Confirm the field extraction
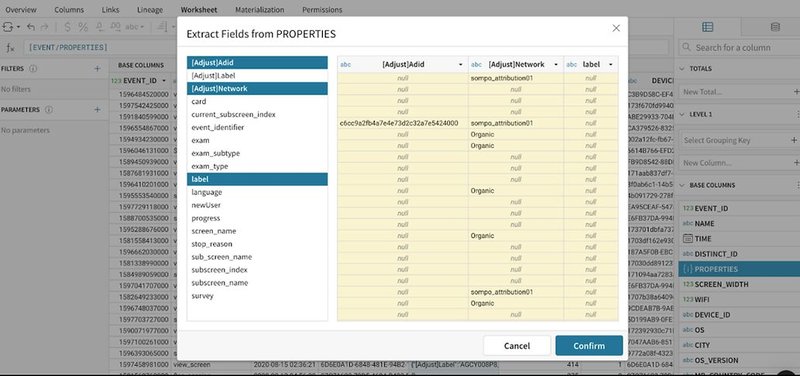The image size is (800, 376). pyautogui.click(x=589, y=345)
